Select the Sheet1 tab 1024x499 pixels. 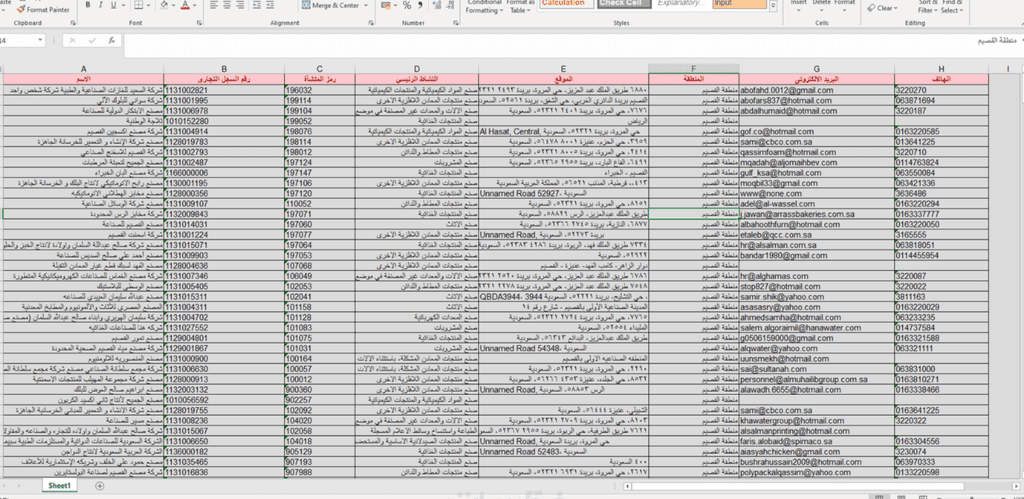[60, 485]
